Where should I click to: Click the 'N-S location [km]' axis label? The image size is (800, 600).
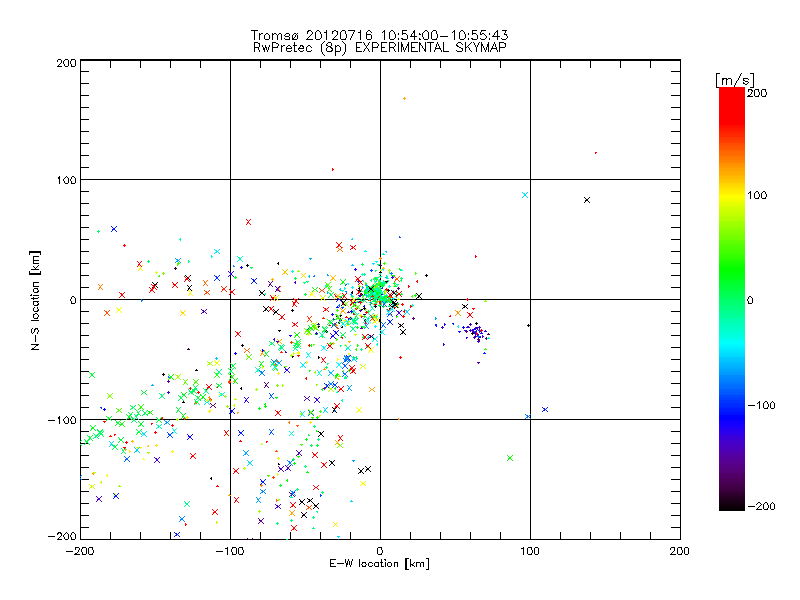(35, 300)
